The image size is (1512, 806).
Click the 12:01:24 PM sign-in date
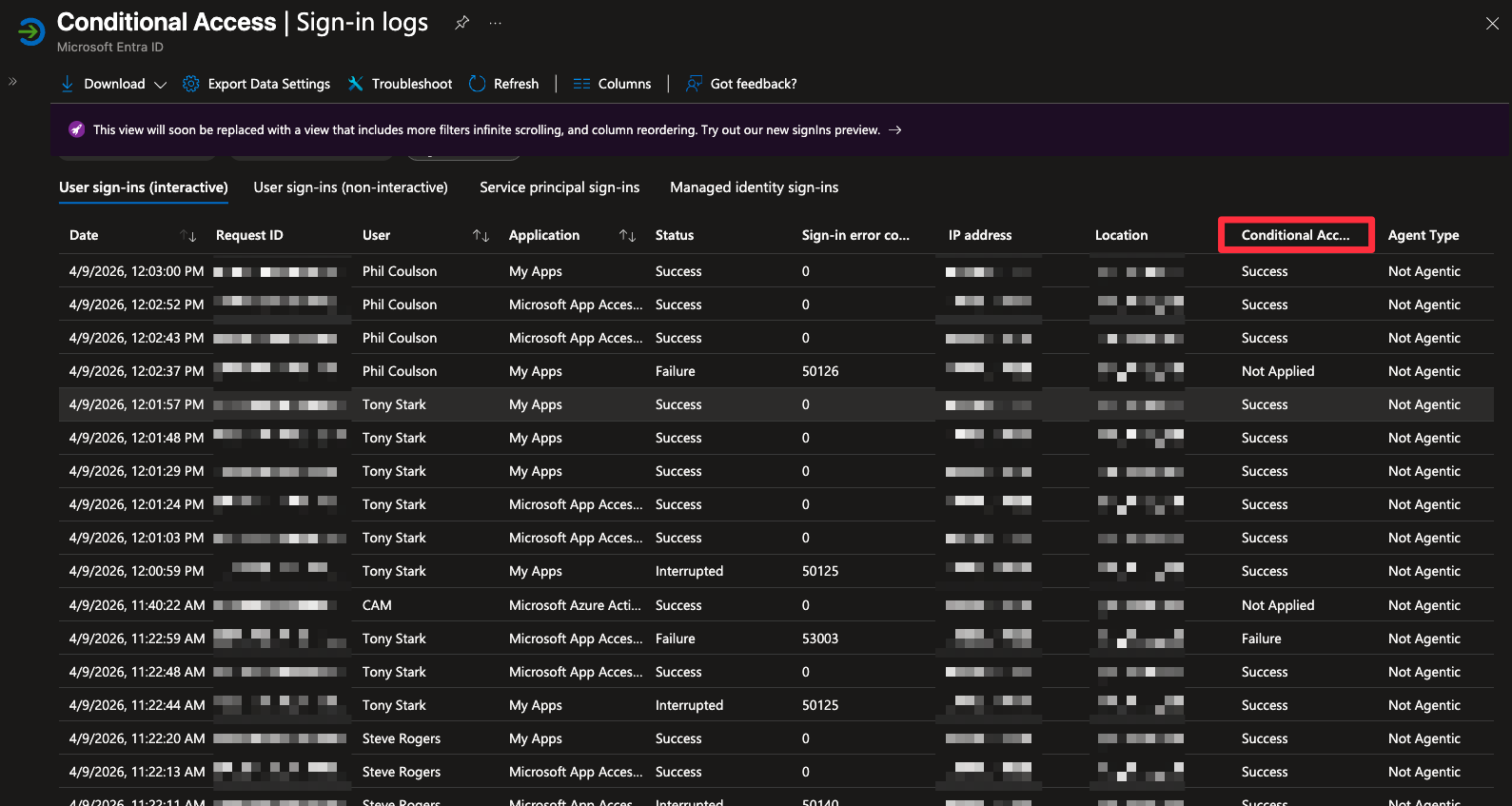(x=136, y=504)
